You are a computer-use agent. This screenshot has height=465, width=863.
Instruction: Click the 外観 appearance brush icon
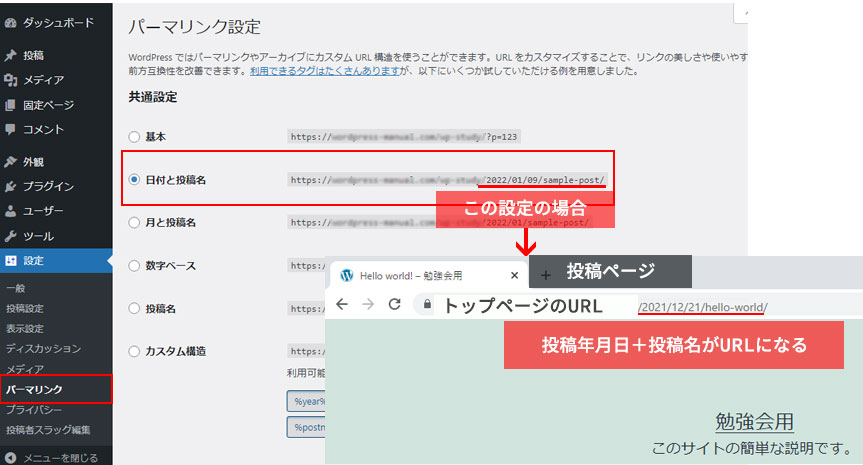[x=10, y=162]
